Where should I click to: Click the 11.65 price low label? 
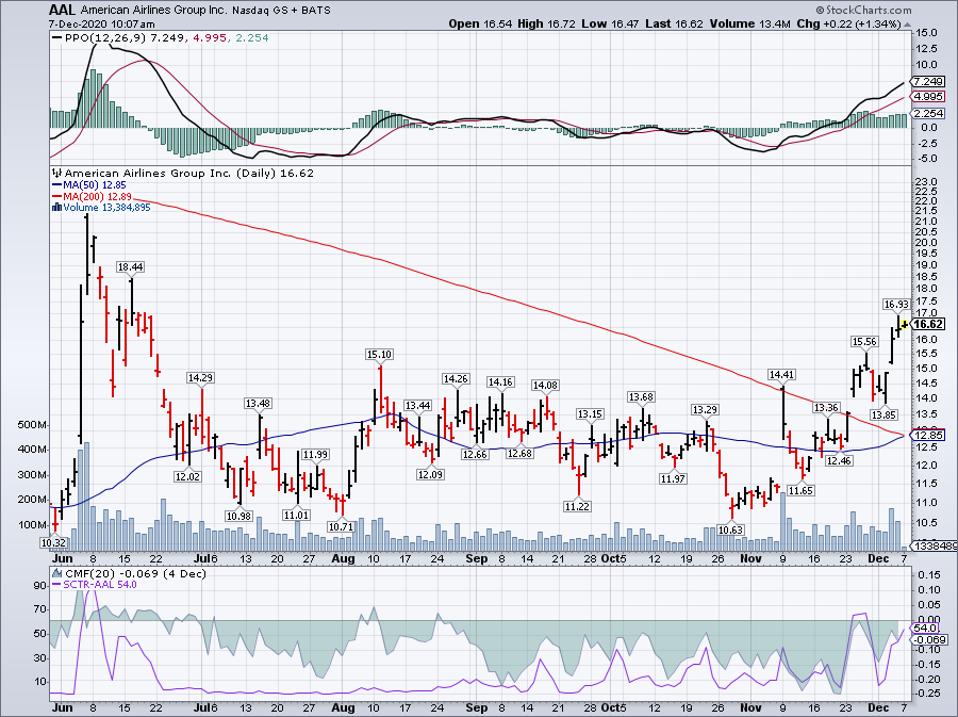(800, 490)
